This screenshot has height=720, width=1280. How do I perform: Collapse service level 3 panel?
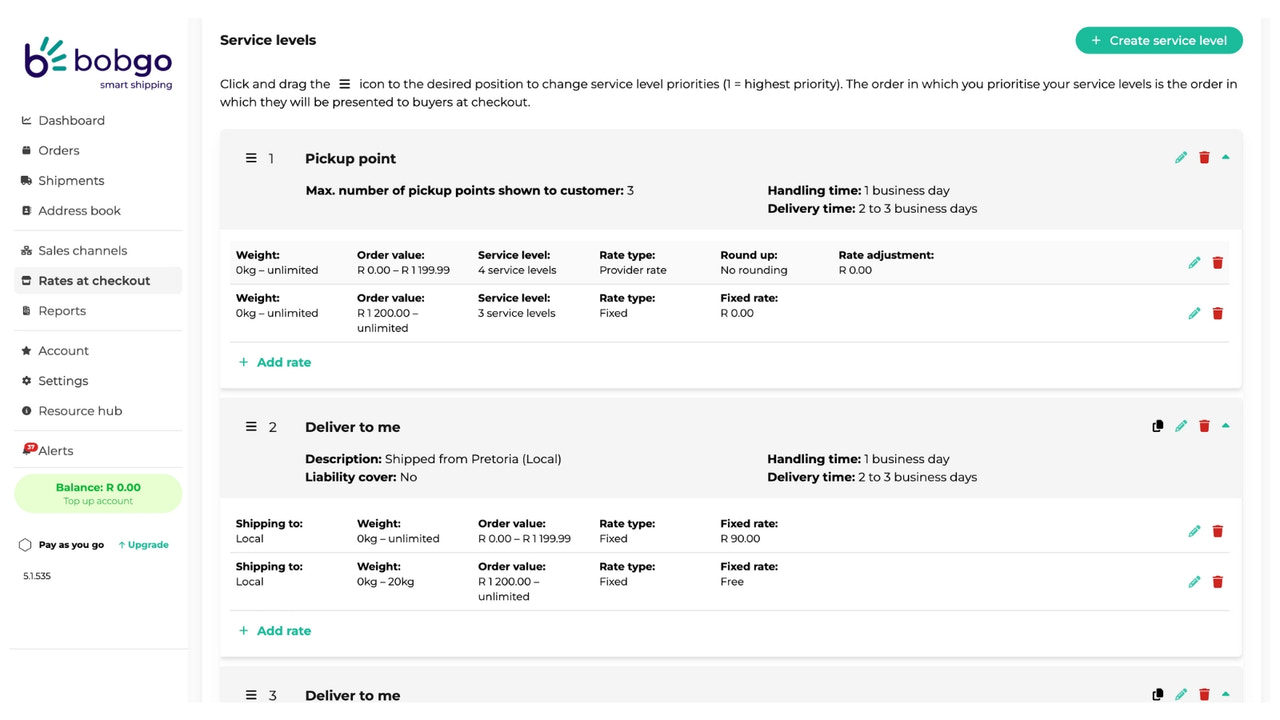(x=1225, y=694)
